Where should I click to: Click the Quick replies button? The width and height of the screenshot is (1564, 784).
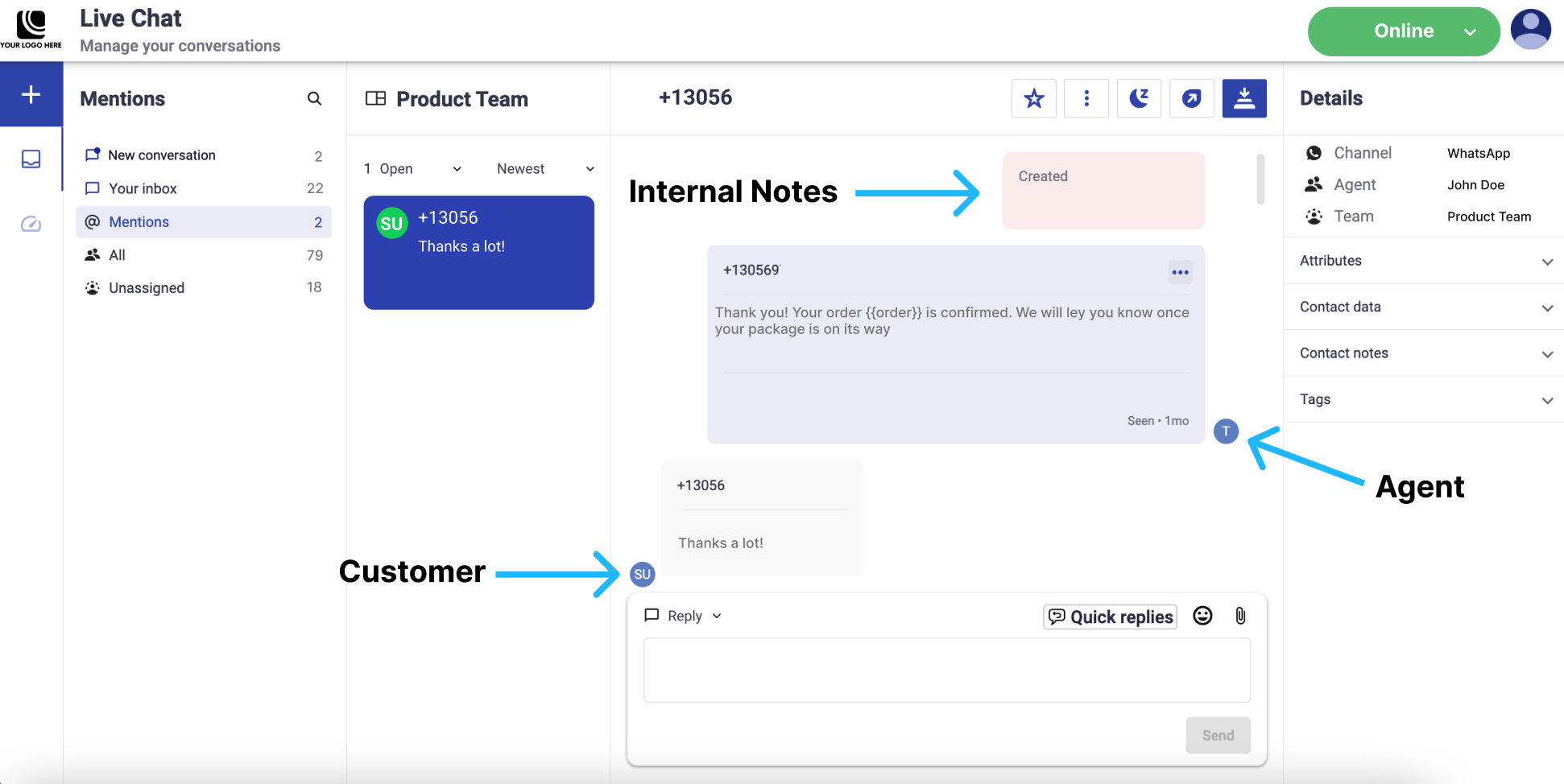coord(1110,617)
